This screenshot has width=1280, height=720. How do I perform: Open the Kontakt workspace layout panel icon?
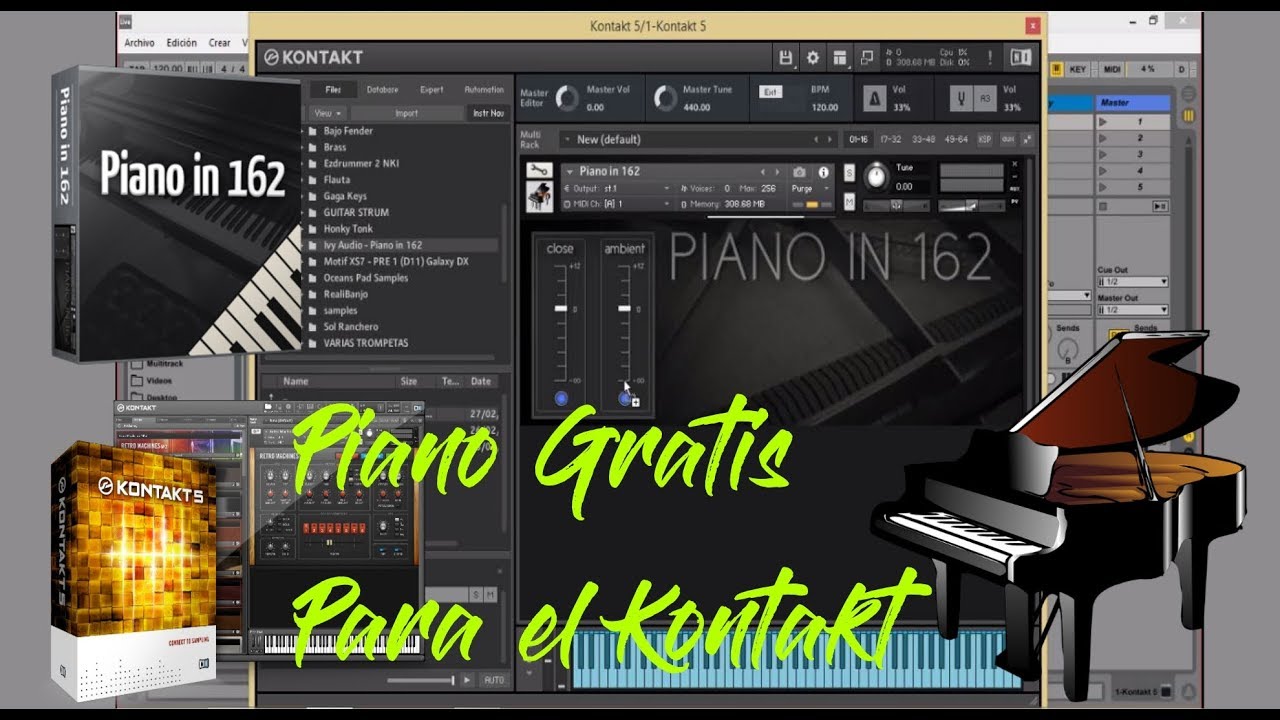[x=840, y=57]
